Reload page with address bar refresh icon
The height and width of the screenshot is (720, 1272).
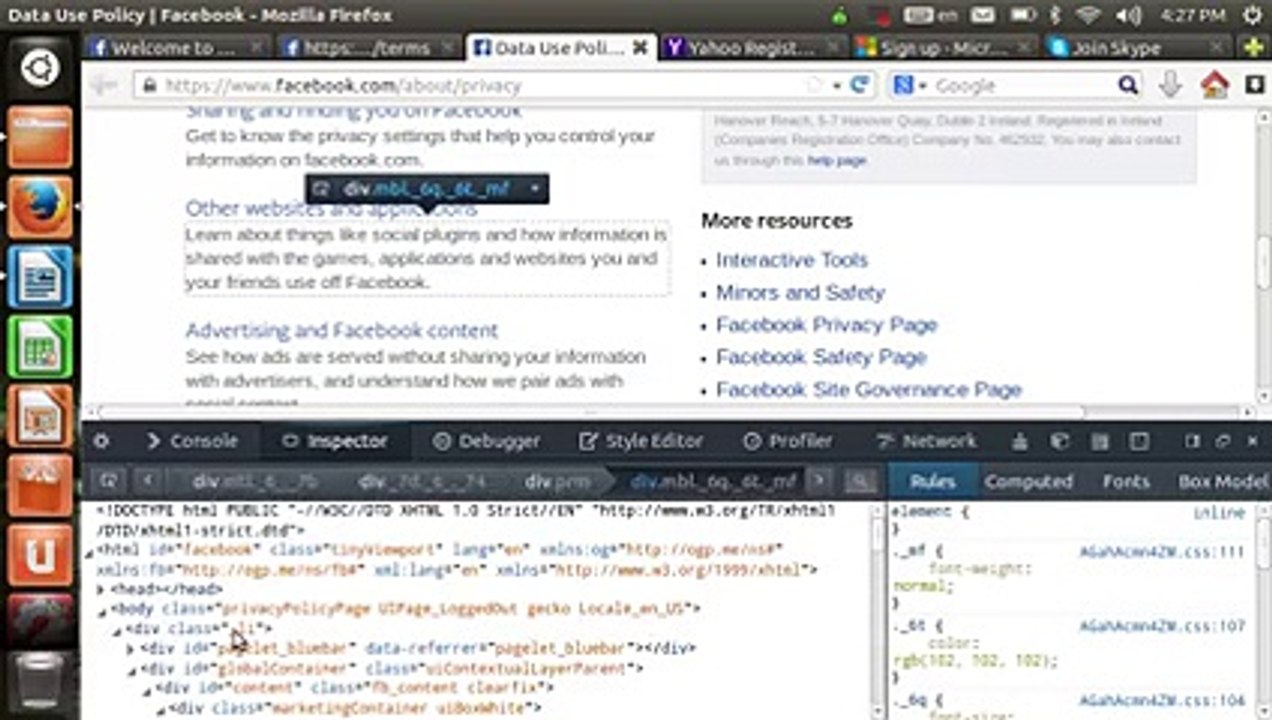(x=859, y=85)
